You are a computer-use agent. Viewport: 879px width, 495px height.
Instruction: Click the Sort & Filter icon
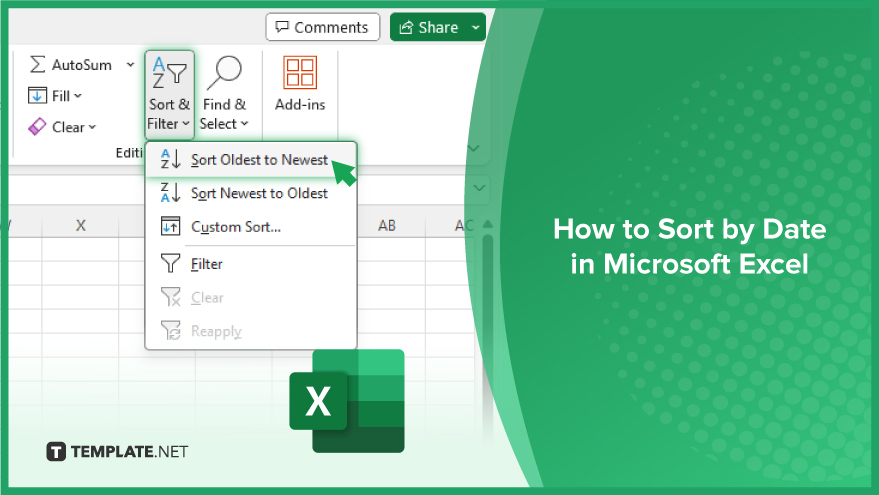pos(169,73)
